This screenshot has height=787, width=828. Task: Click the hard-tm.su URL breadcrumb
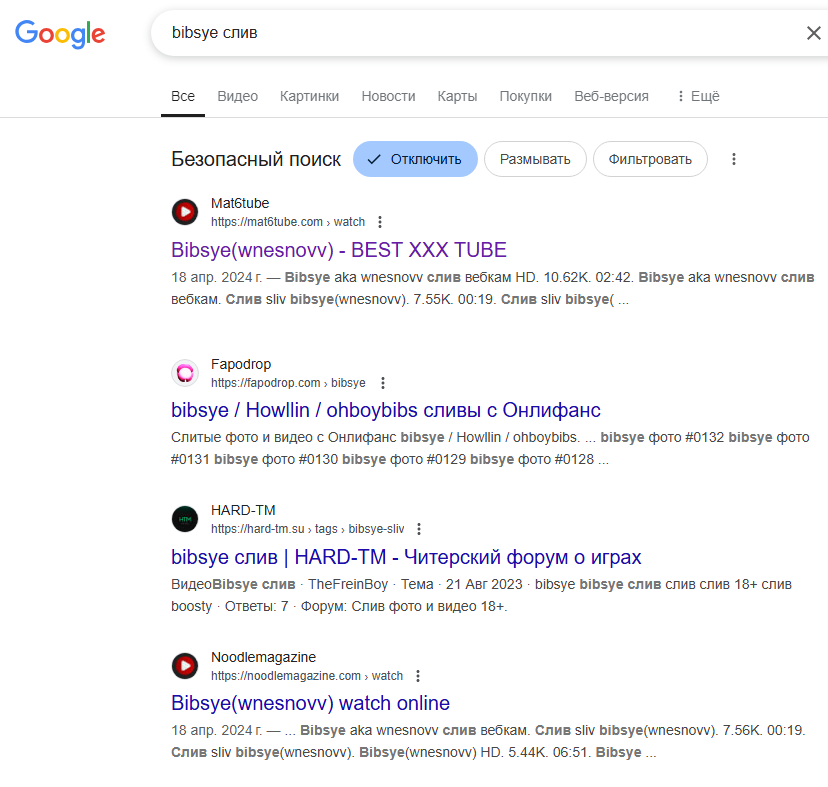(307, 529)
